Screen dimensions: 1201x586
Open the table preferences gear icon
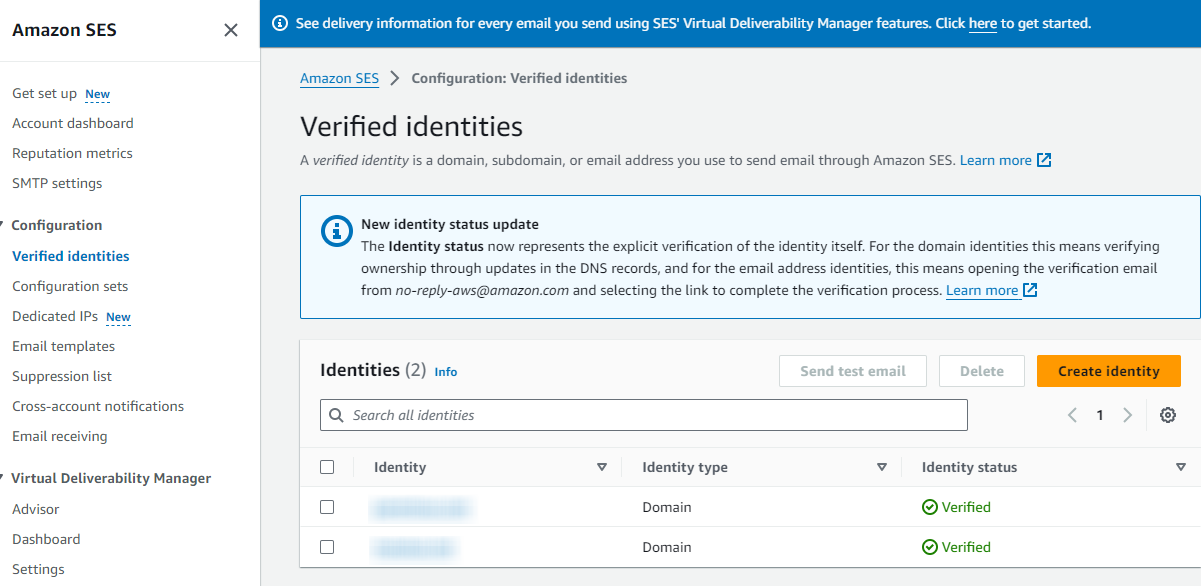(1167, 414)
